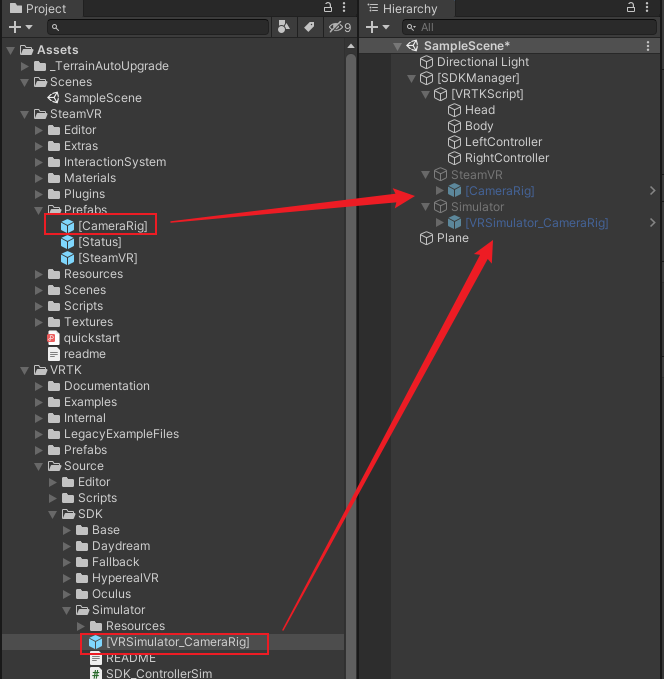Select the quickstart PDF file icon

coord(53,338)
